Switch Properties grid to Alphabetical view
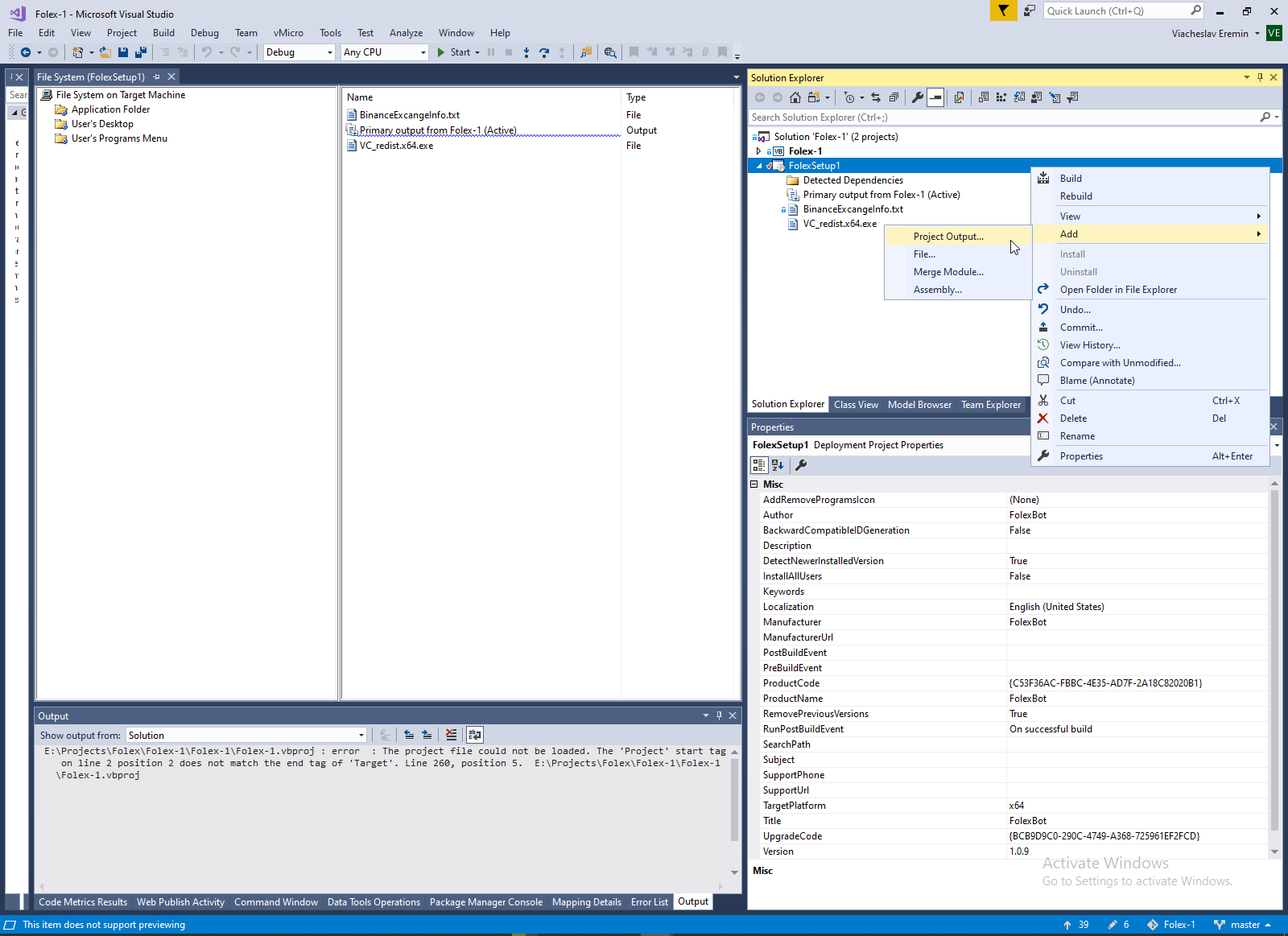 (x=778, y=465)
